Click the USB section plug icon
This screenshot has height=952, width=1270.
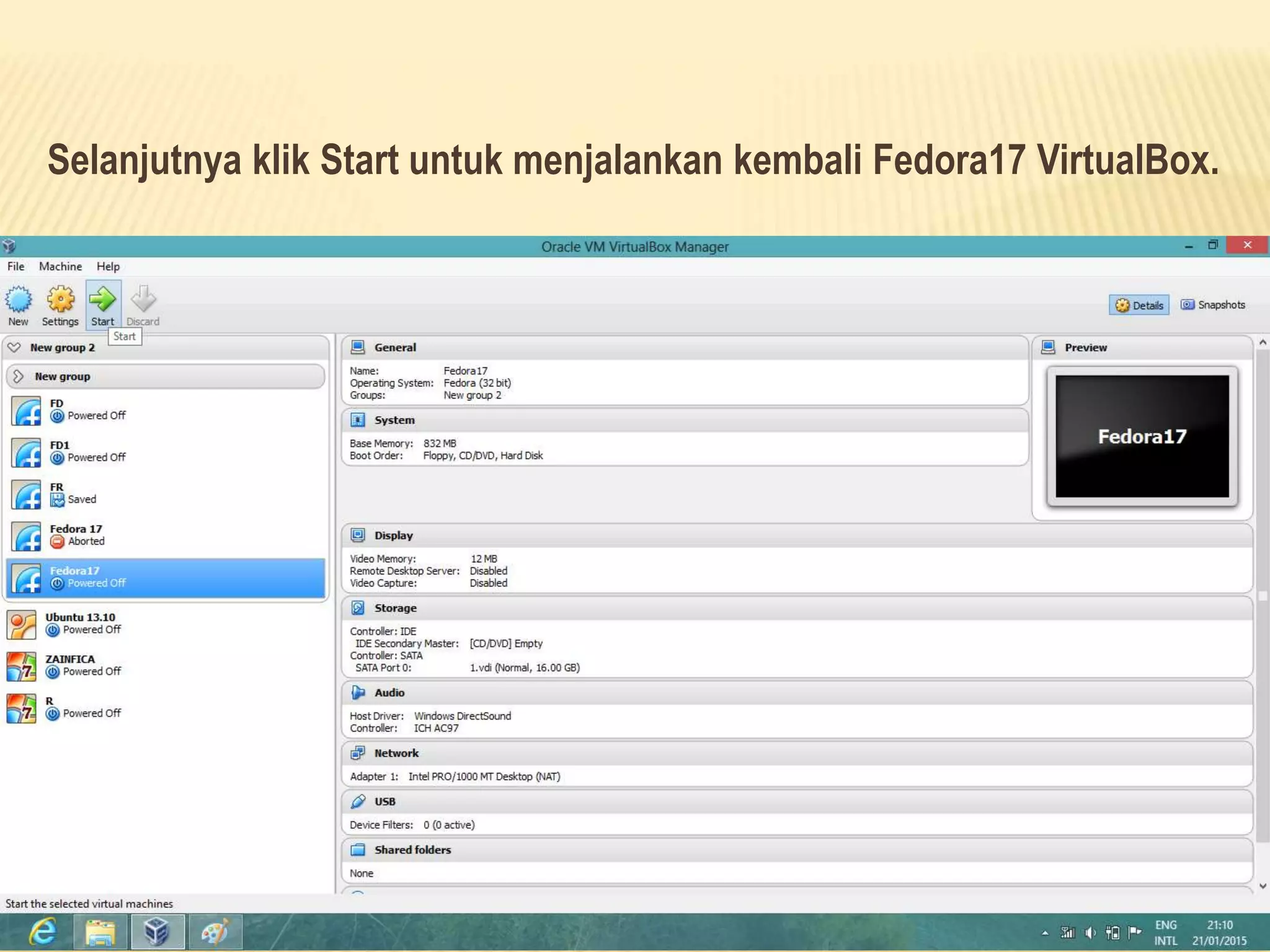pyautogui.click(x=358, y=801)
